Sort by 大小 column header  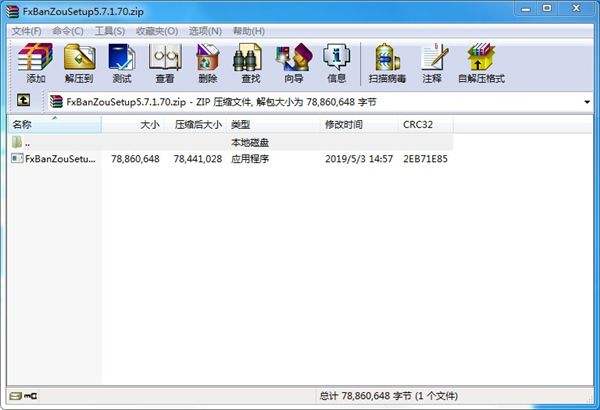[x=133, y=124]
